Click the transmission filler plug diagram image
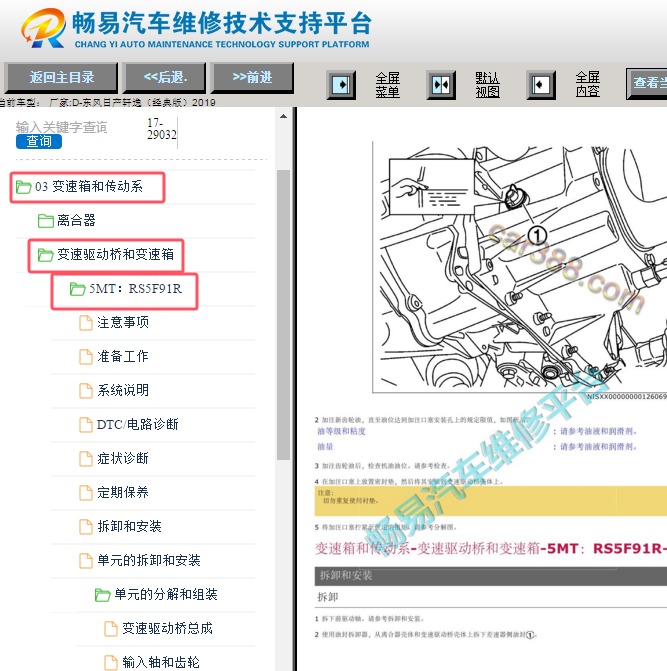667x671 pixels. coord(519,268)
